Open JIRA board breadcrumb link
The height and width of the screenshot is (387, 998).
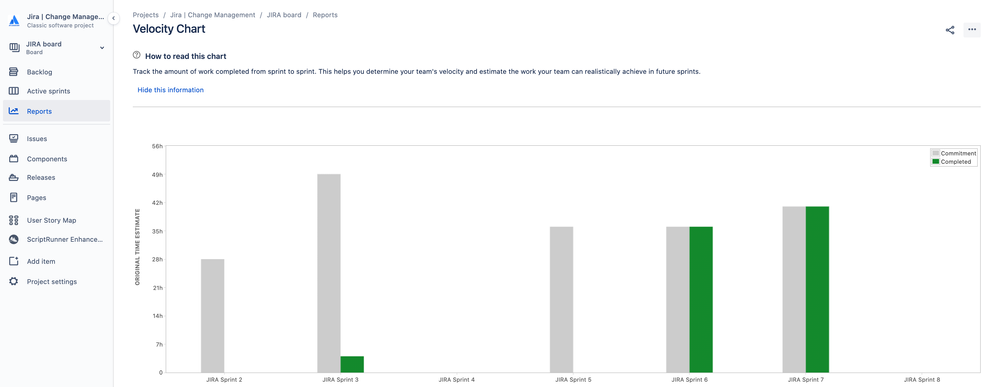[284, 15]
